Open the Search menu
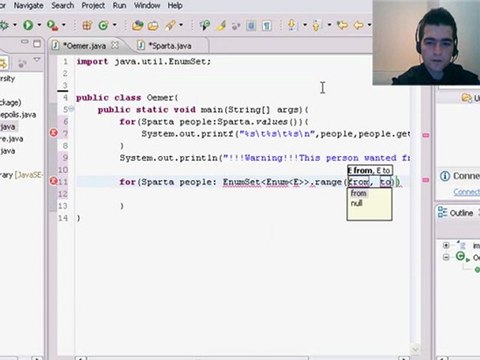Image resolution: width=480 pixels, height=360 pixels. point(63,6)
